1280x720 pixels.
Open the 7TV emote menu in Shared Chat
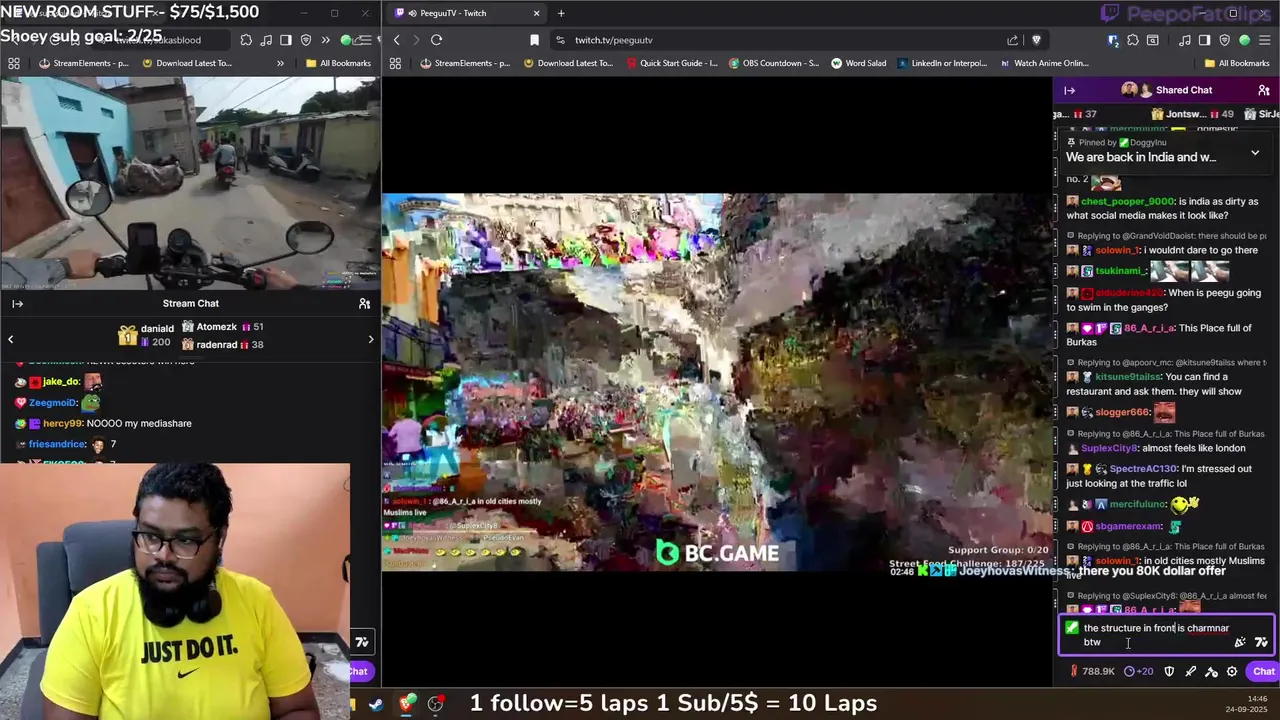pyautogui.click(x=1261, y=642)
